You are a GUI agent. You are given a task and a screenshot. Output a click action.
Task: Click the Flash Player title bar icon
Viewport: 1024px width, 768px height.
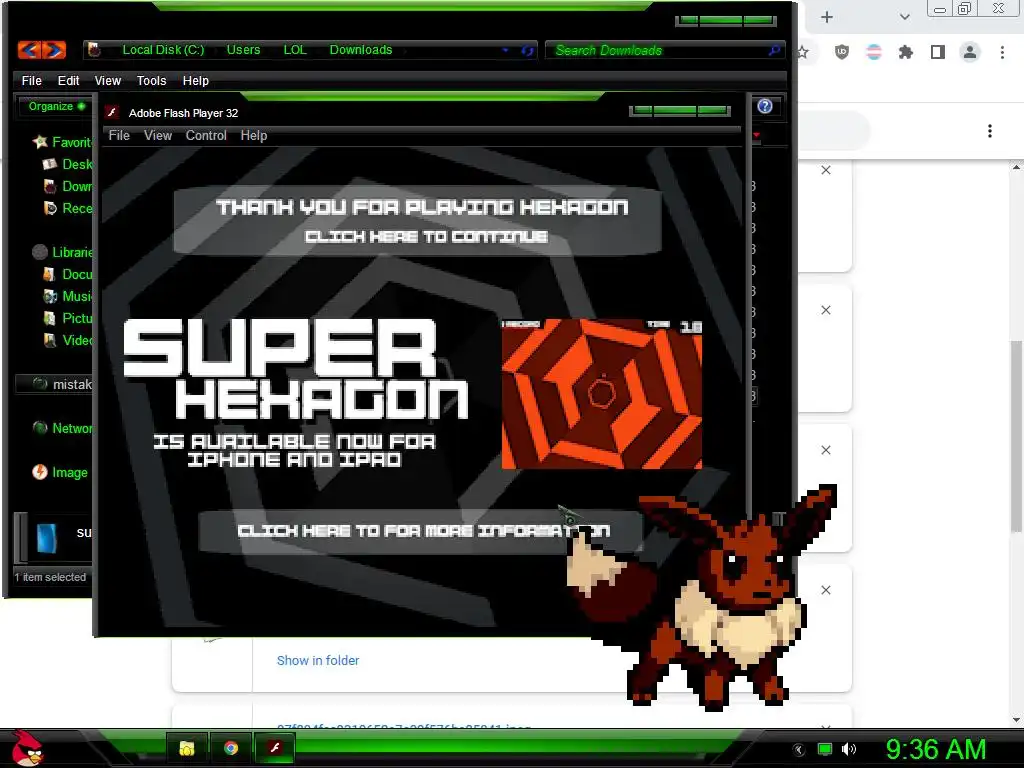(112, 112)
